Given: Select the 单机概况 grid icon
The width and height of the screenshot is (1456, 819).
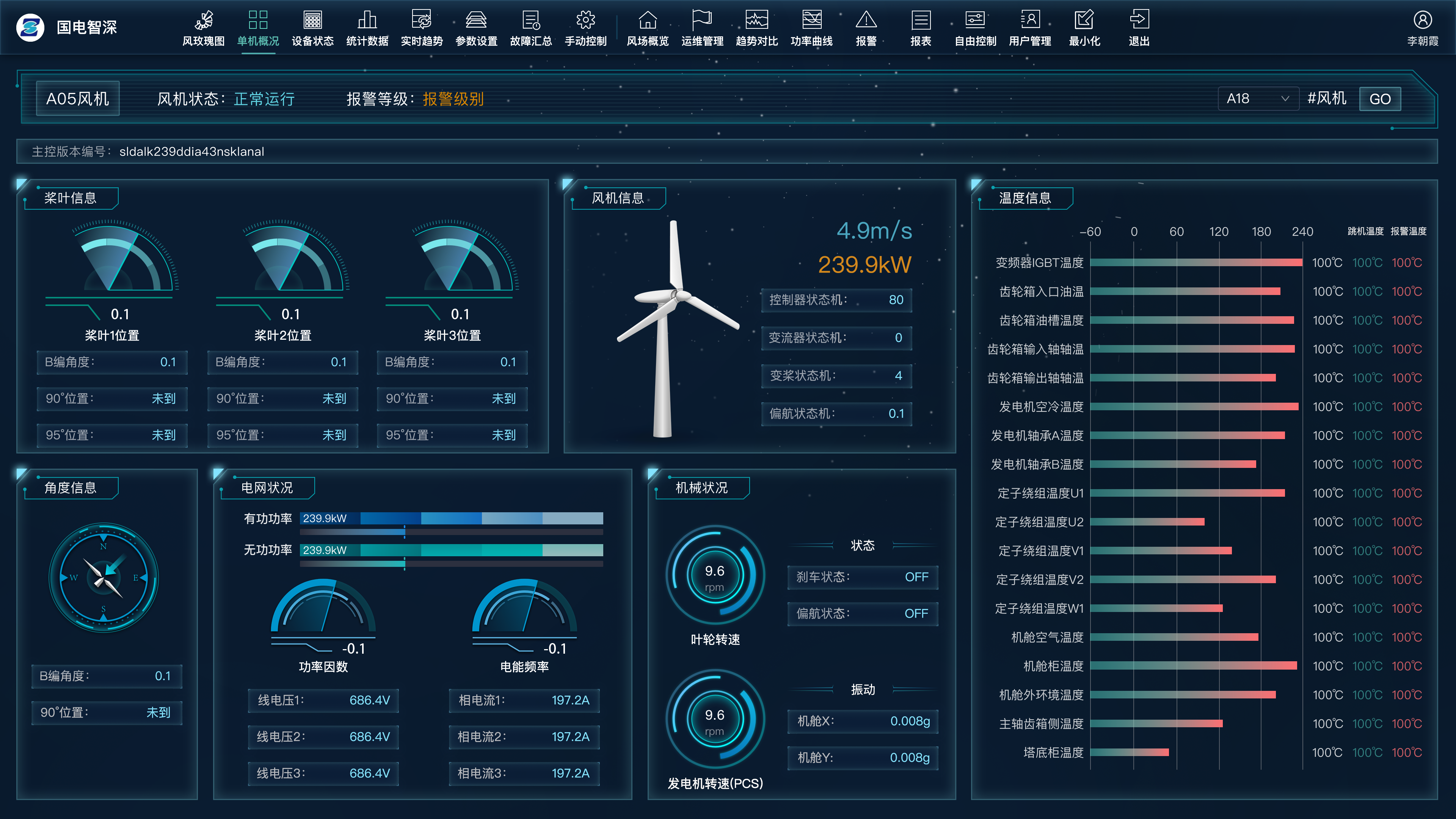Looking at the screenshot, I should click(x=258, y=20).
